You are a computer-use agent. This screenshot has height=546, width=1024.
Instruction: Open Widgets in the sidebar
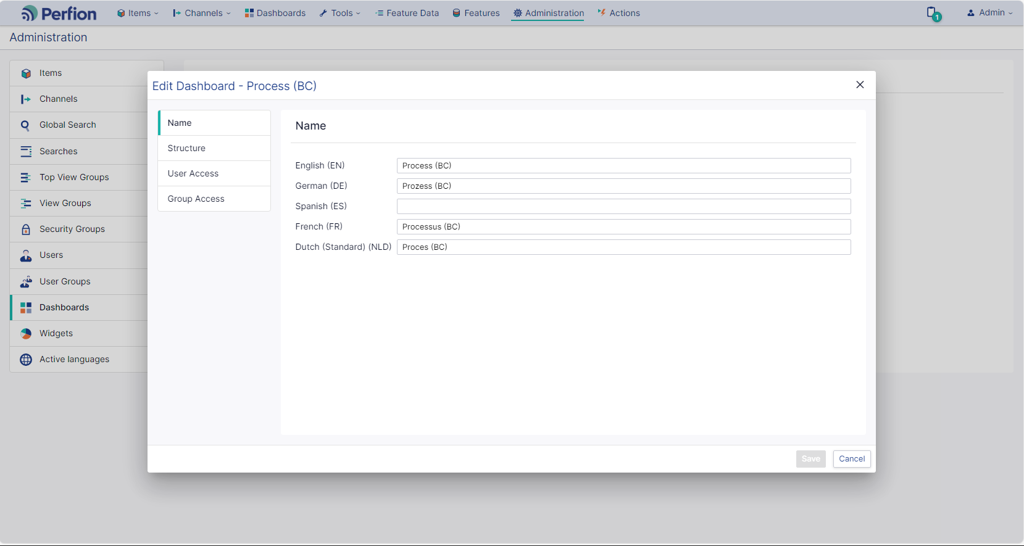click(80, 334)
